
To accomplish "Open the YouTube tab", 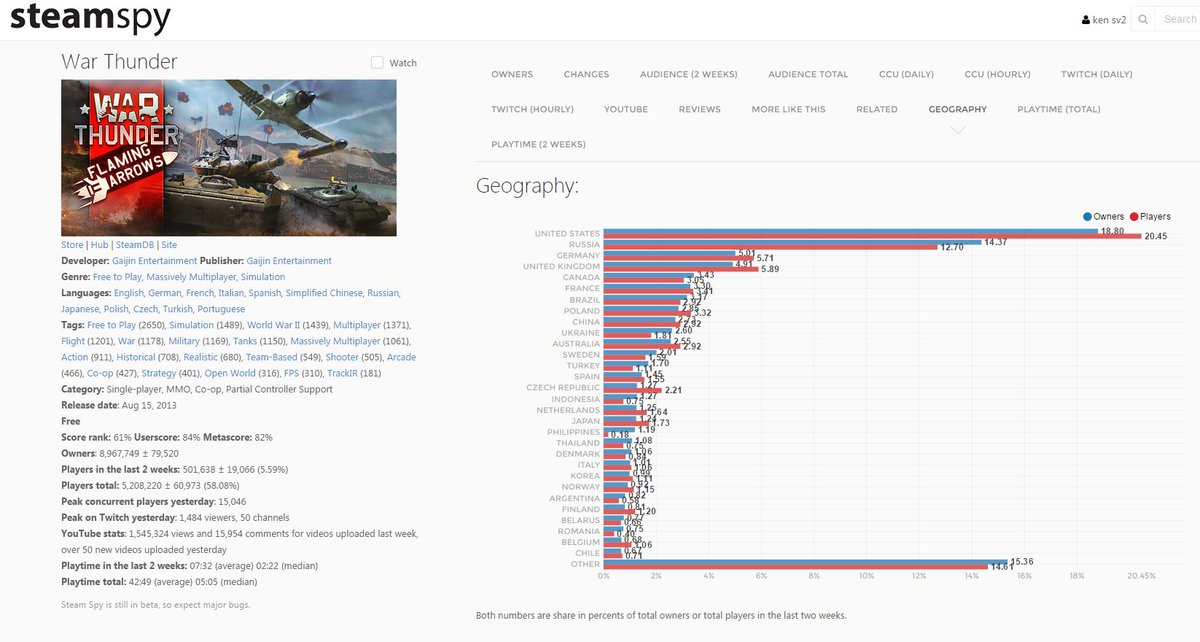I will pyautogui.click(x=626, y=109).
